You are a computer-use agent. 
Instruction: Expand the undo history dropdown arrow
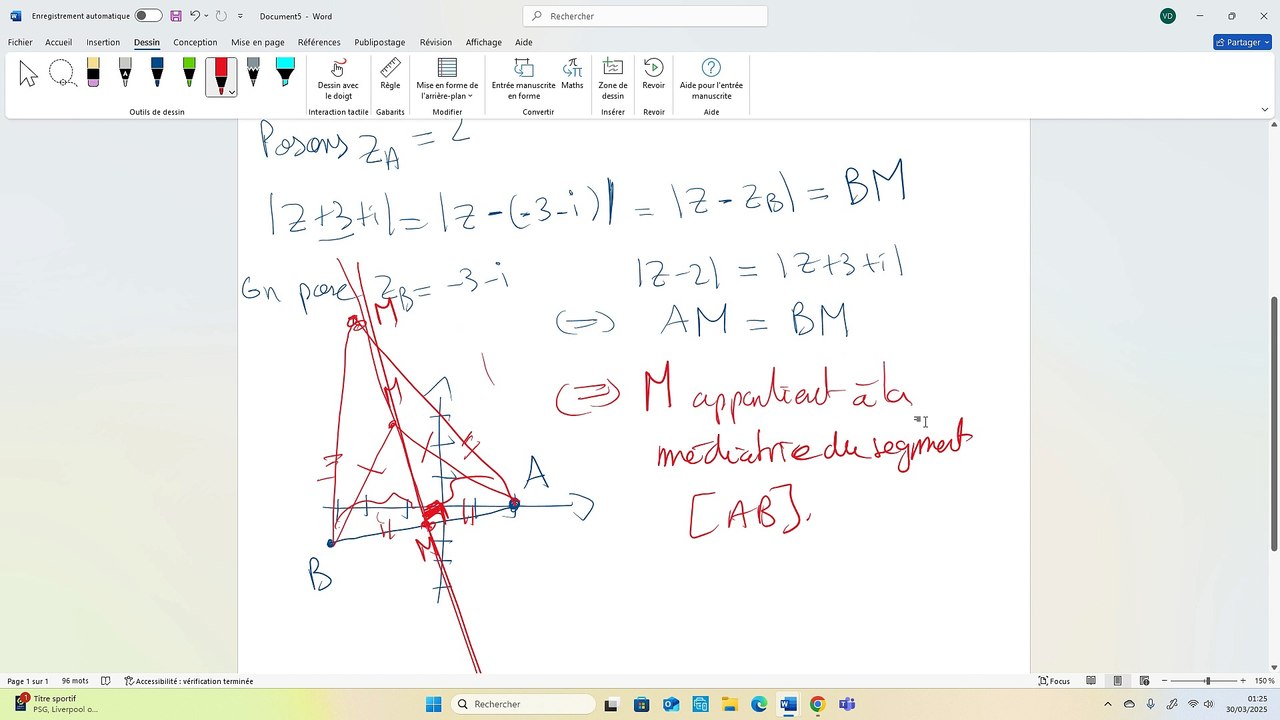tap(207, 16)
